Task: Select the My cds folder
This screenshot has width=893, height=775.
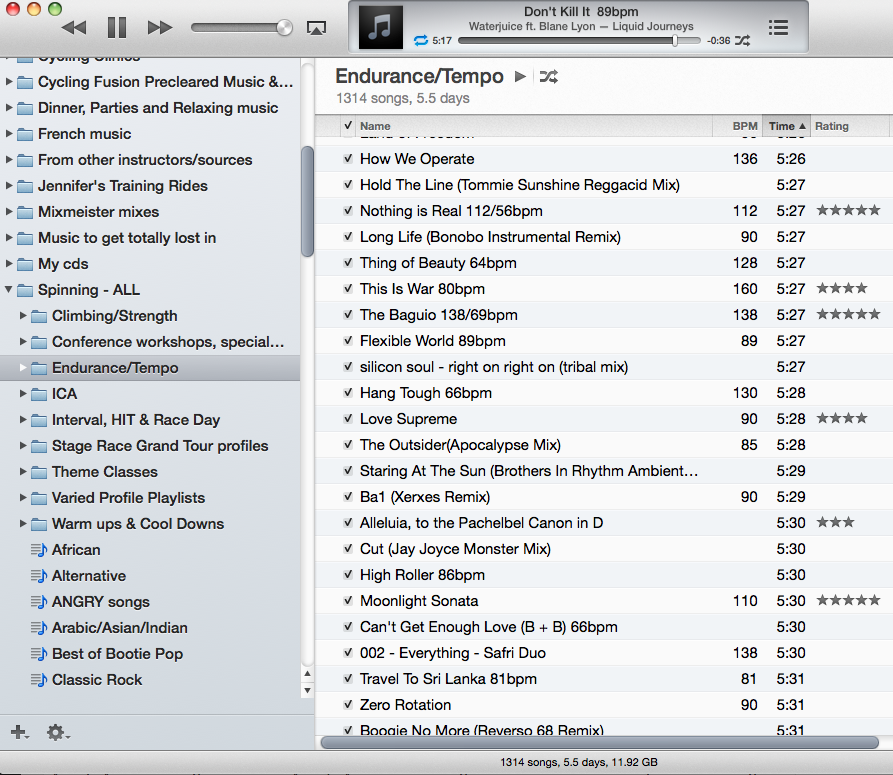Action: click(63, 264)
